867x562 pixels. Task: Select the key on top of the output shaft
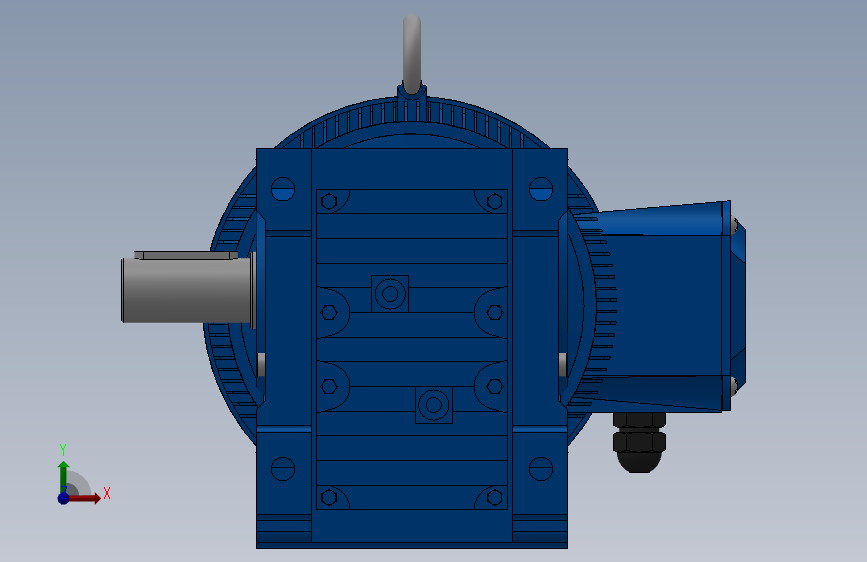(x=186, y=255)
